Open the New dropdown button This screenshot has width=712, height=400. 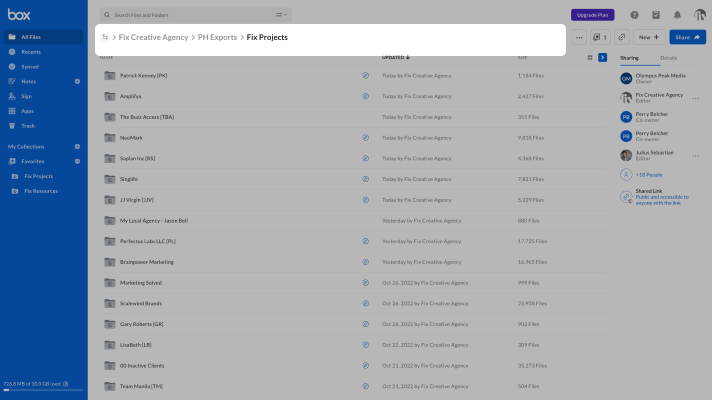[x=649, y=37]
